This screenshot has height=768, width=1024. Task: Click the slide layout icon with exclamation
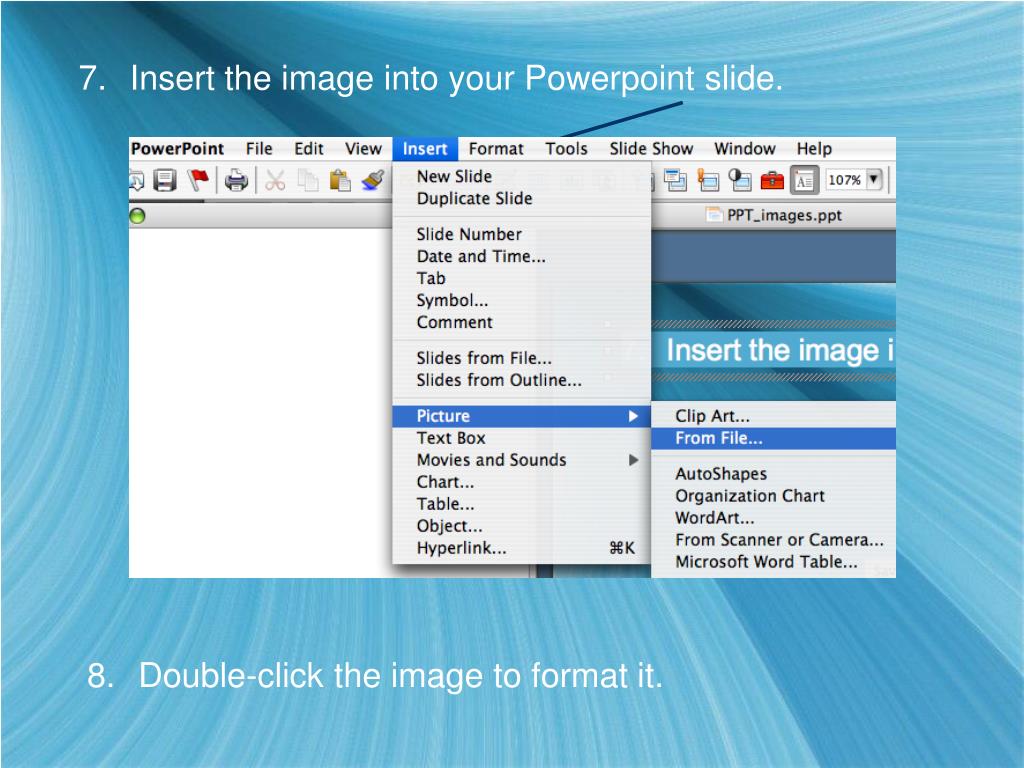[708, 180]
